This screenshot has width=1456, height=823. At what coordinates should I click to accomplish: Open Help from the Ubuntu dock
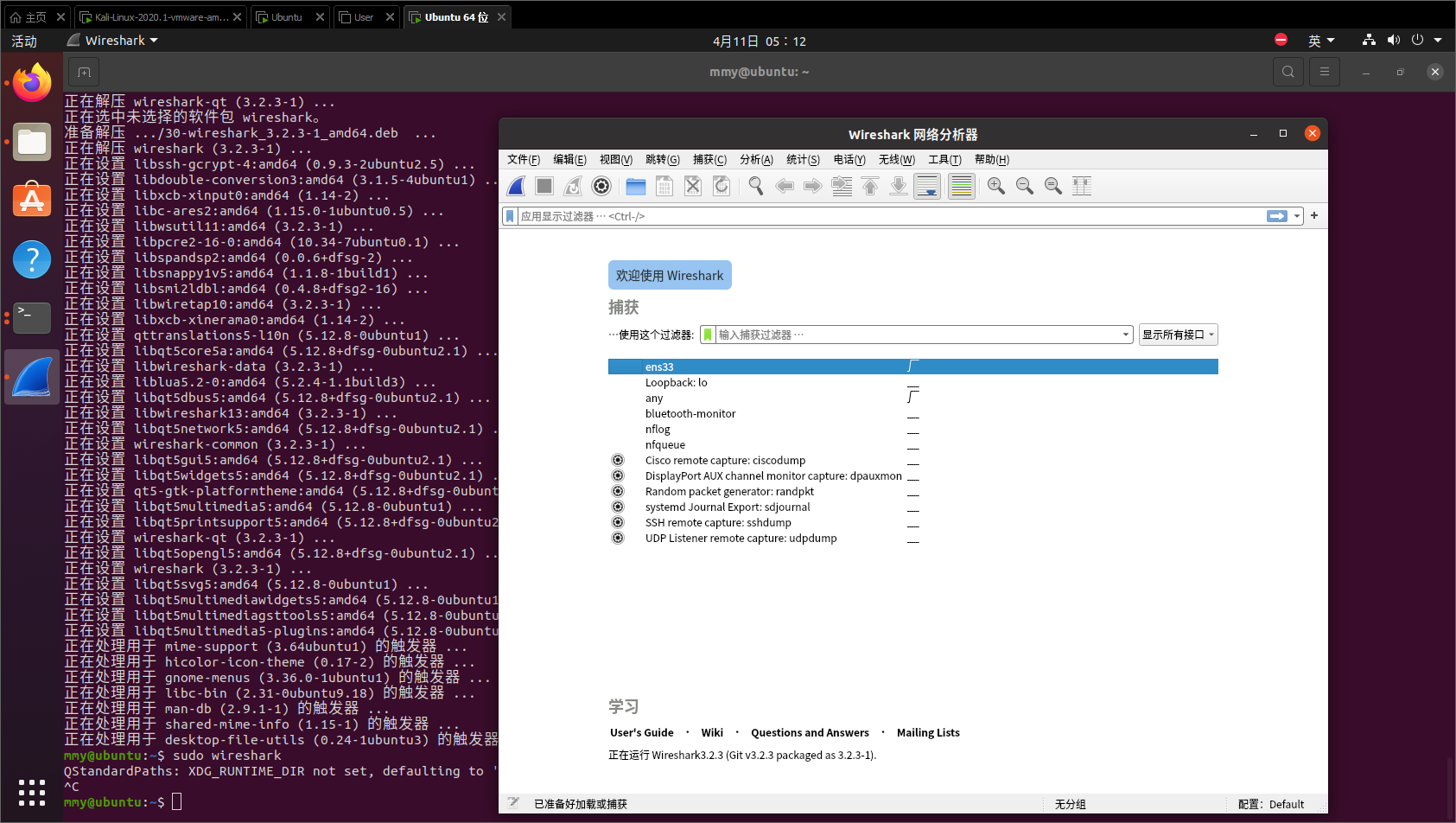32,258
